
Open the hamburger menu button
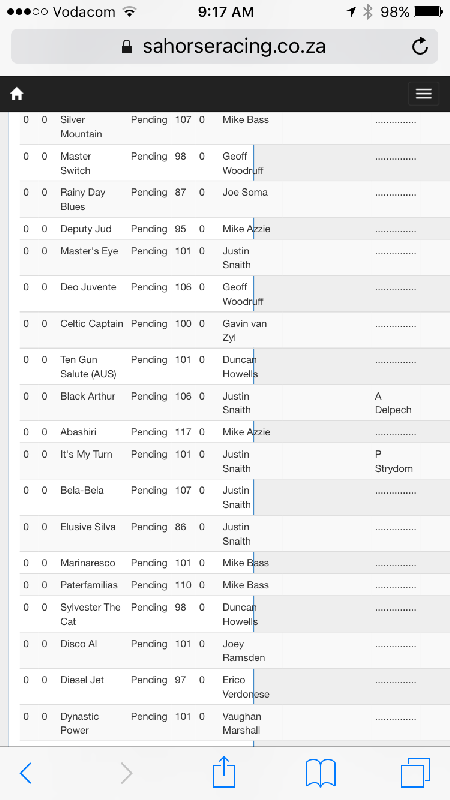(x=423, y=94)
